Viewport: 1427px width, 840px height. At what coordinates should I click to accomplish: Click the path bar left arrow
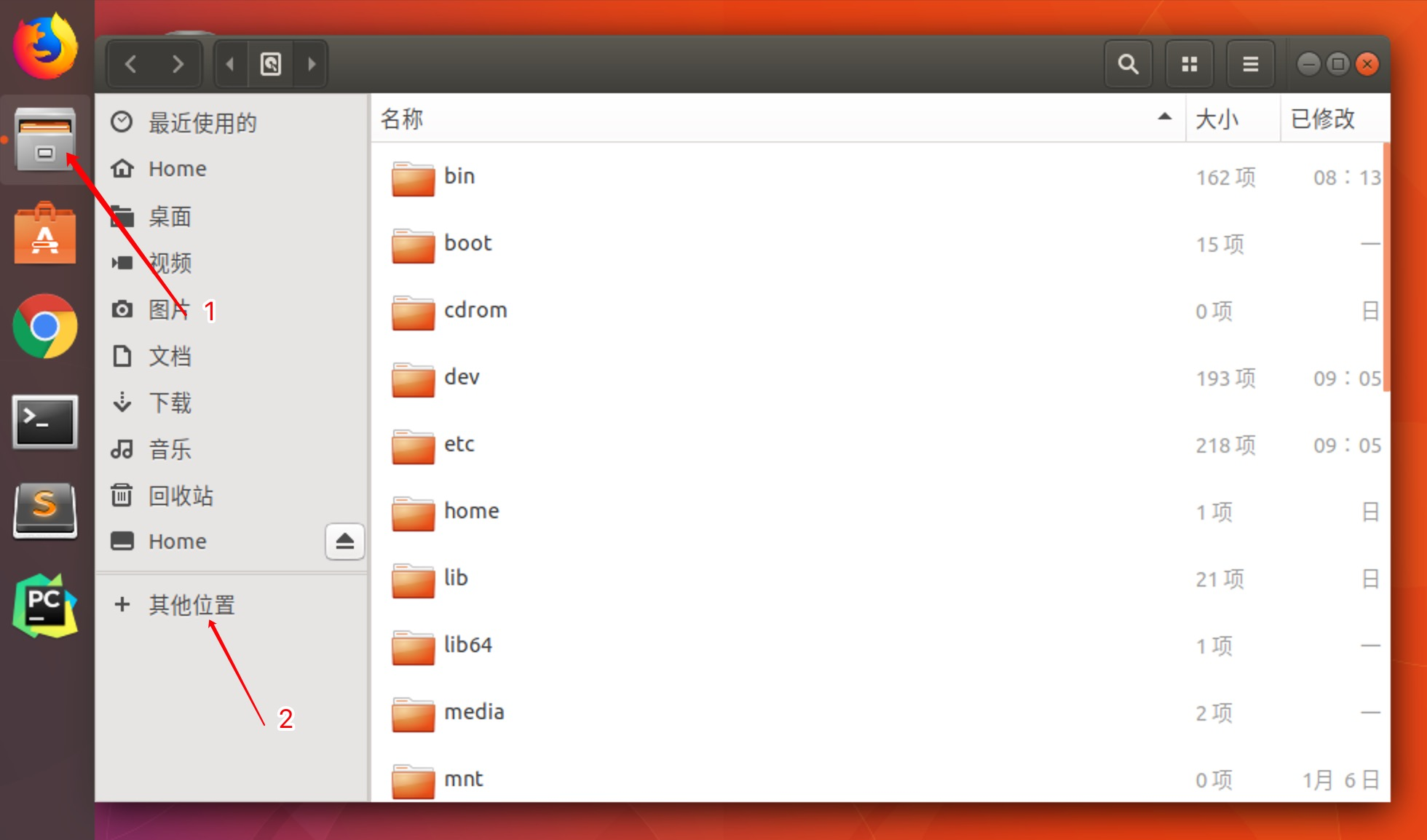click(230, 64)
